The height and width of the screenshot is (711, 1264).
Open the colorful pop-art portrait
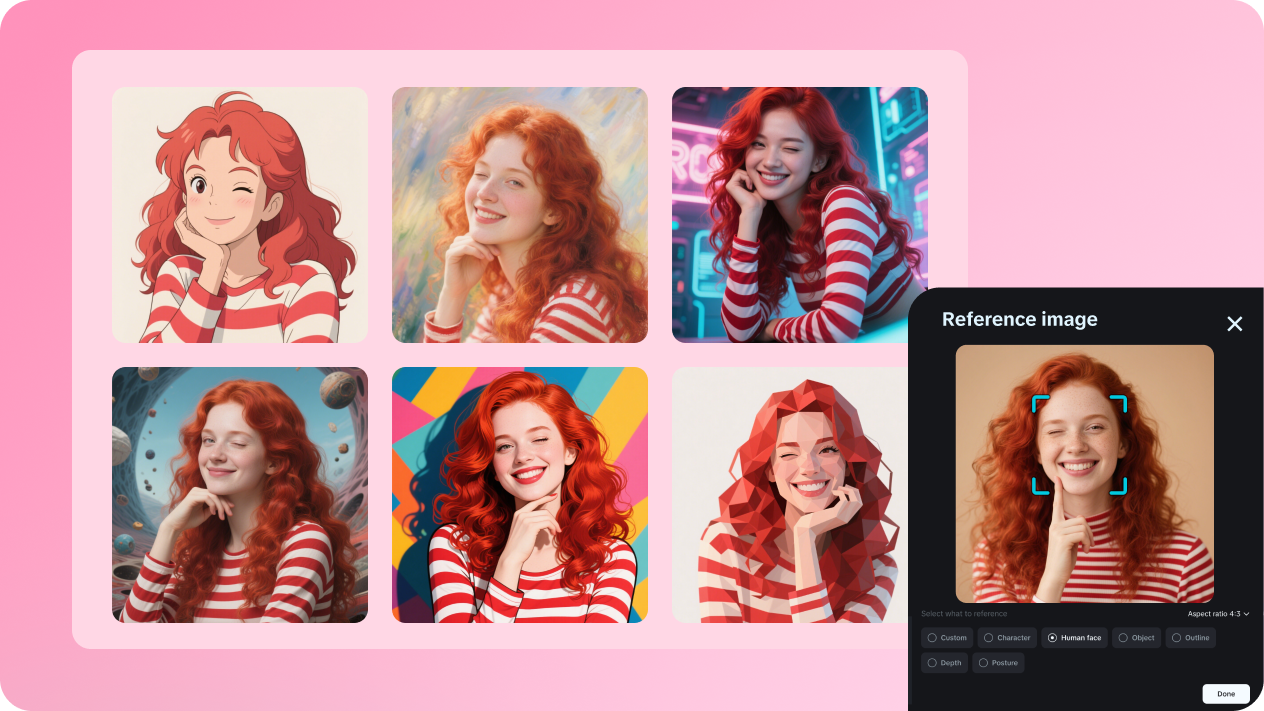pos(519,494)
